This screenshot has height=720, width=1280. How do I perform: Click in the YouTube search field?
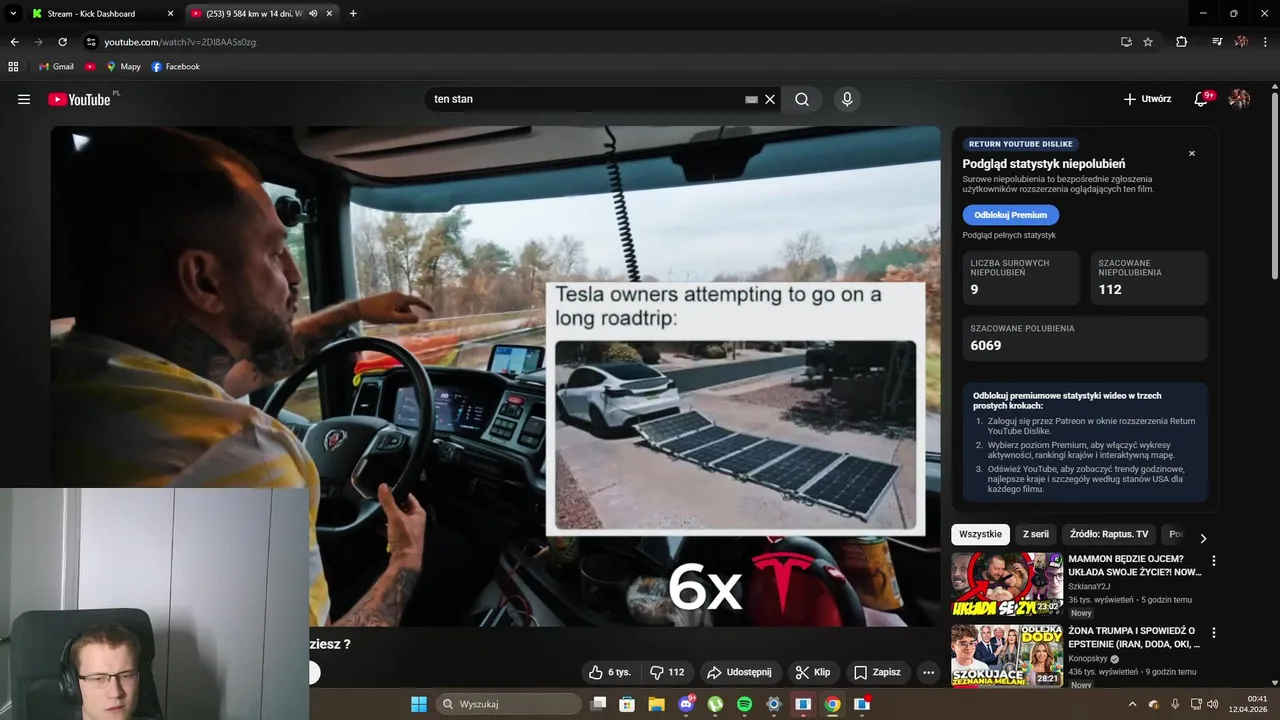click(585, 99)
